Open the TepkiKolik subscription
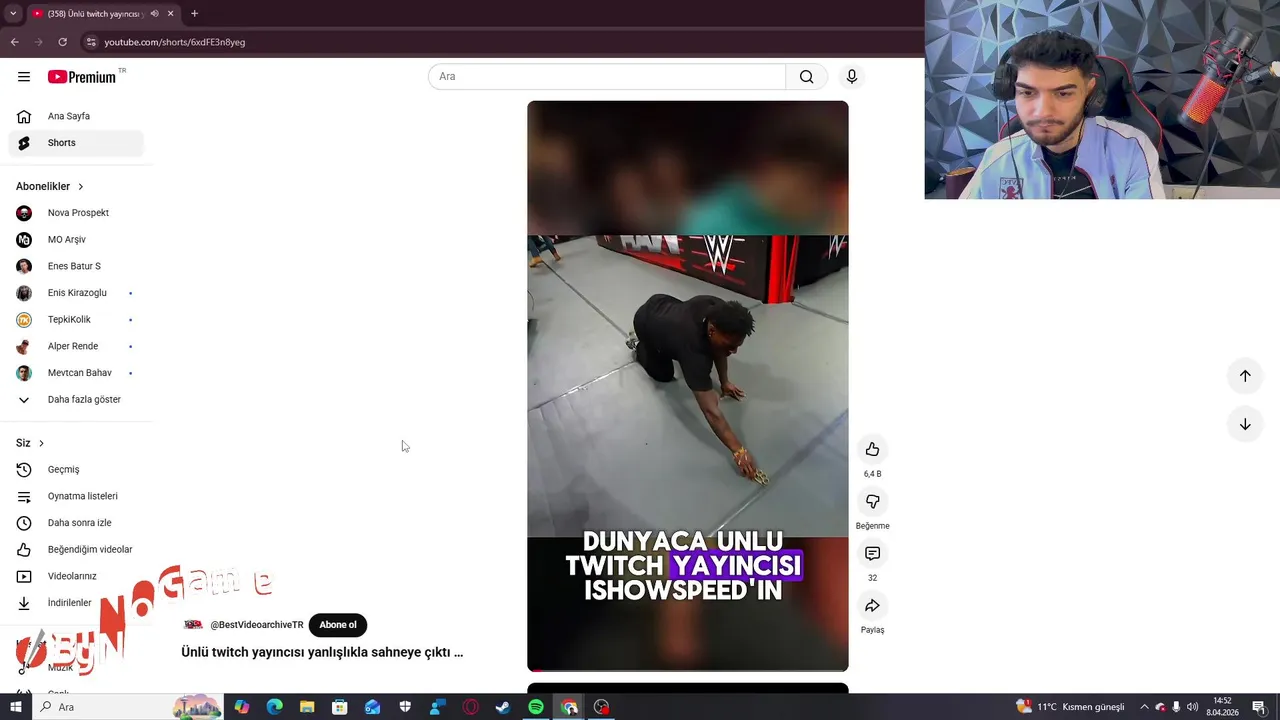The height and width of the screenshot is (720, 1280). tap(76, 320)
